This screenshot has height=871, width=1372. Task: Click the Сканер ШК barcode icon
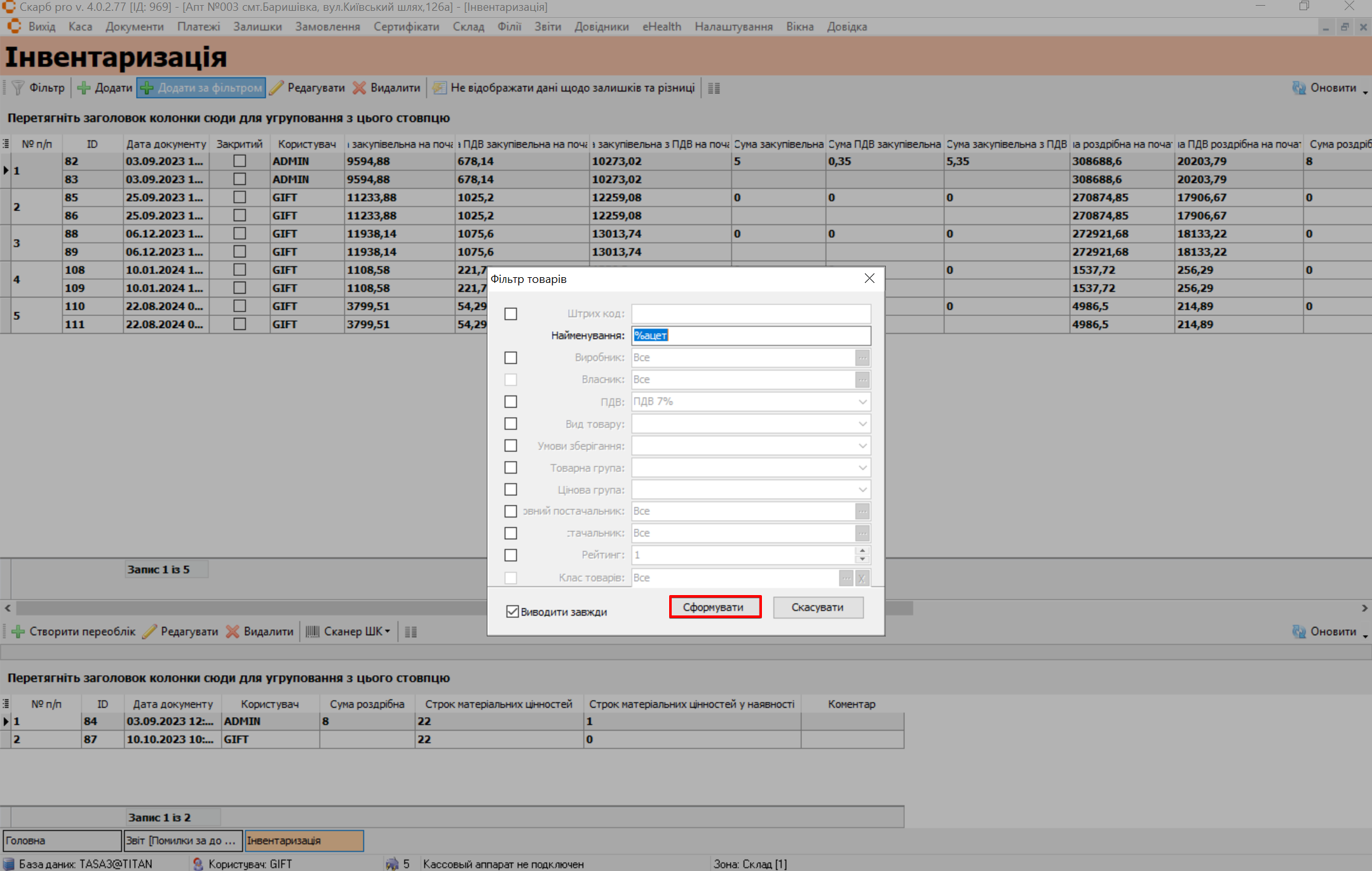[313, 631]
